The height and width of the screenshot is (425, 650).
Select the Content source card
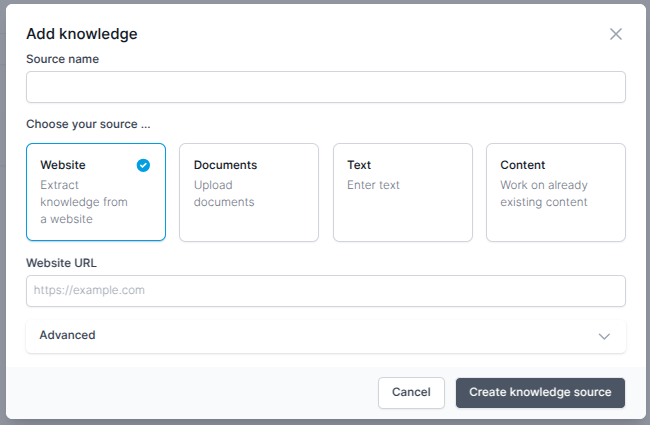[556, 192]
